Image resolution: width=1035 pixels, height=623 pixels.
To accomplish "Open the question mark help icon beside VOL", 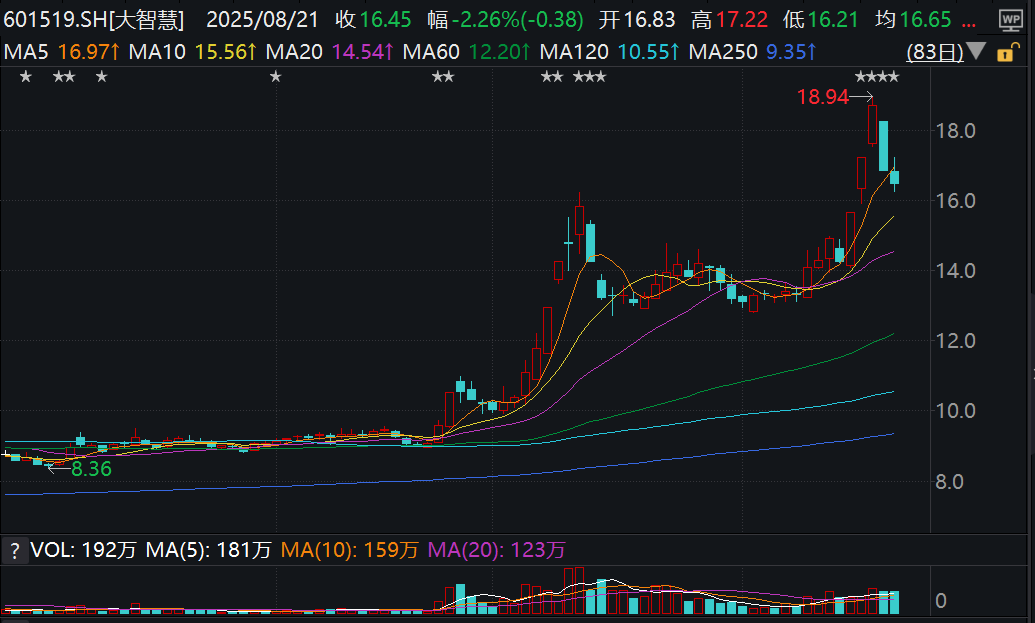I will [15, 550].
